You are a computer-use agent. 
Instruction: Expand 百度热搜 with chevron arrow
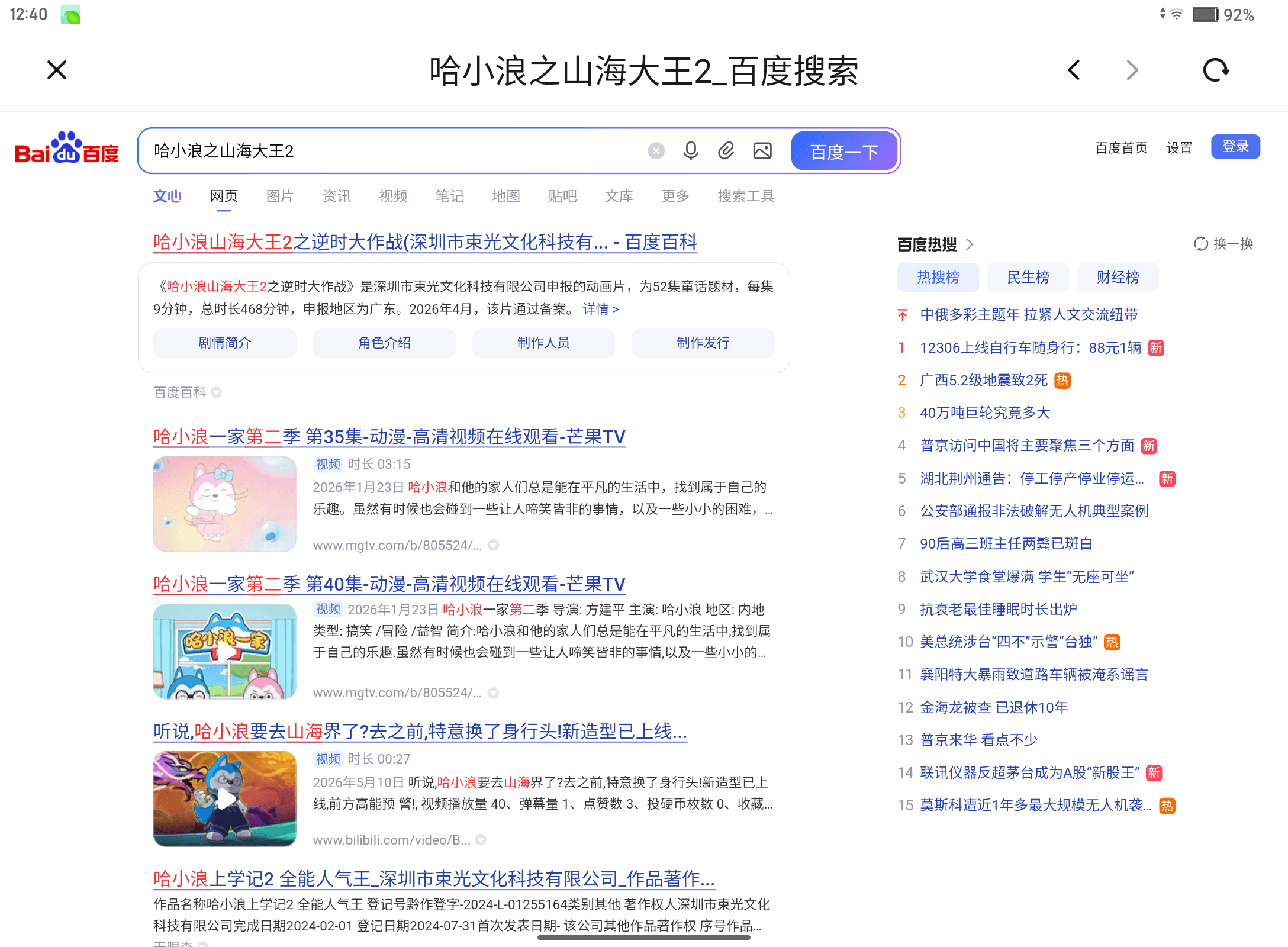[x=970, y=244]
